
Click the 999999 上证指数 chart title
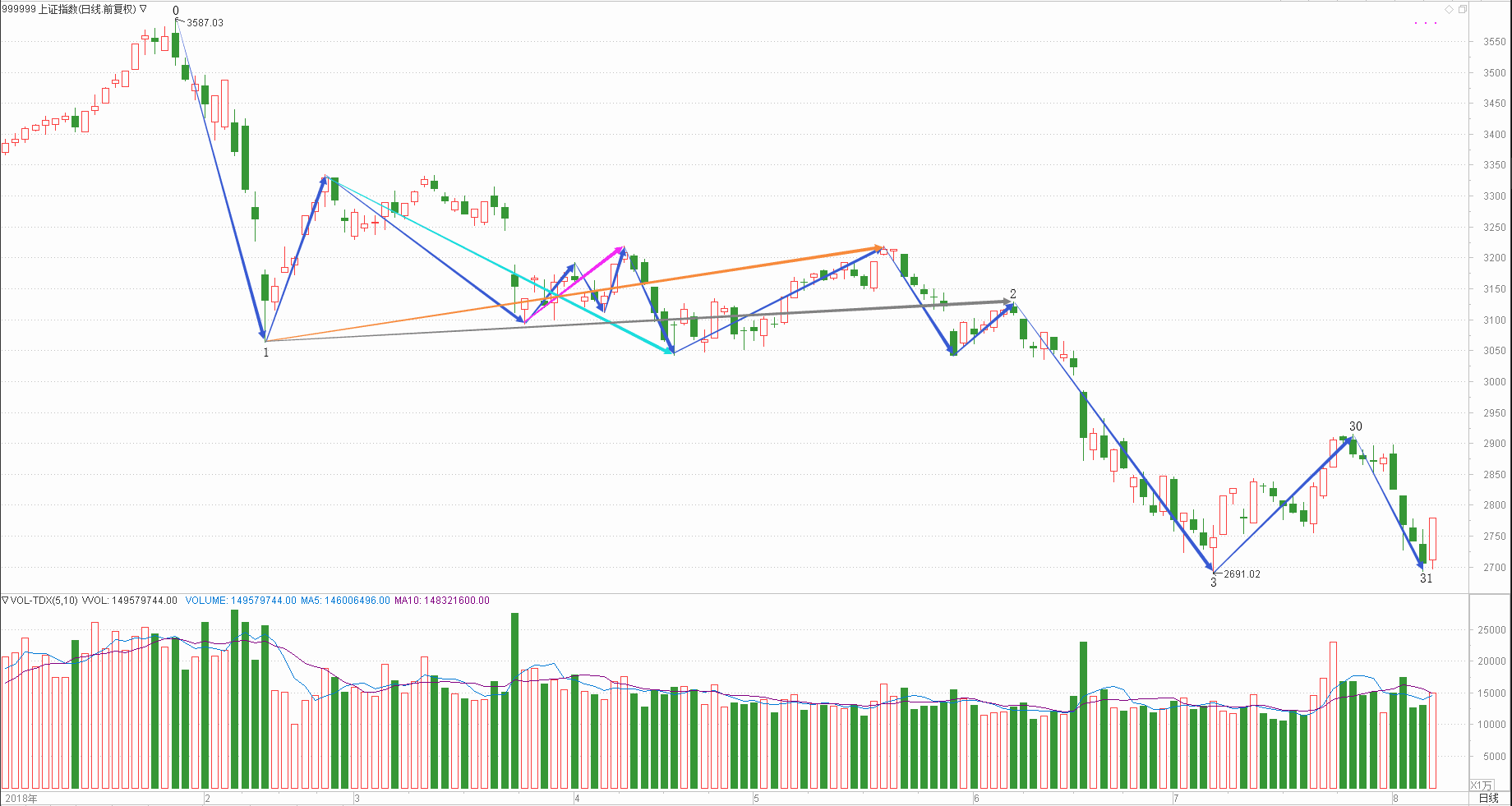click(68, 9)
